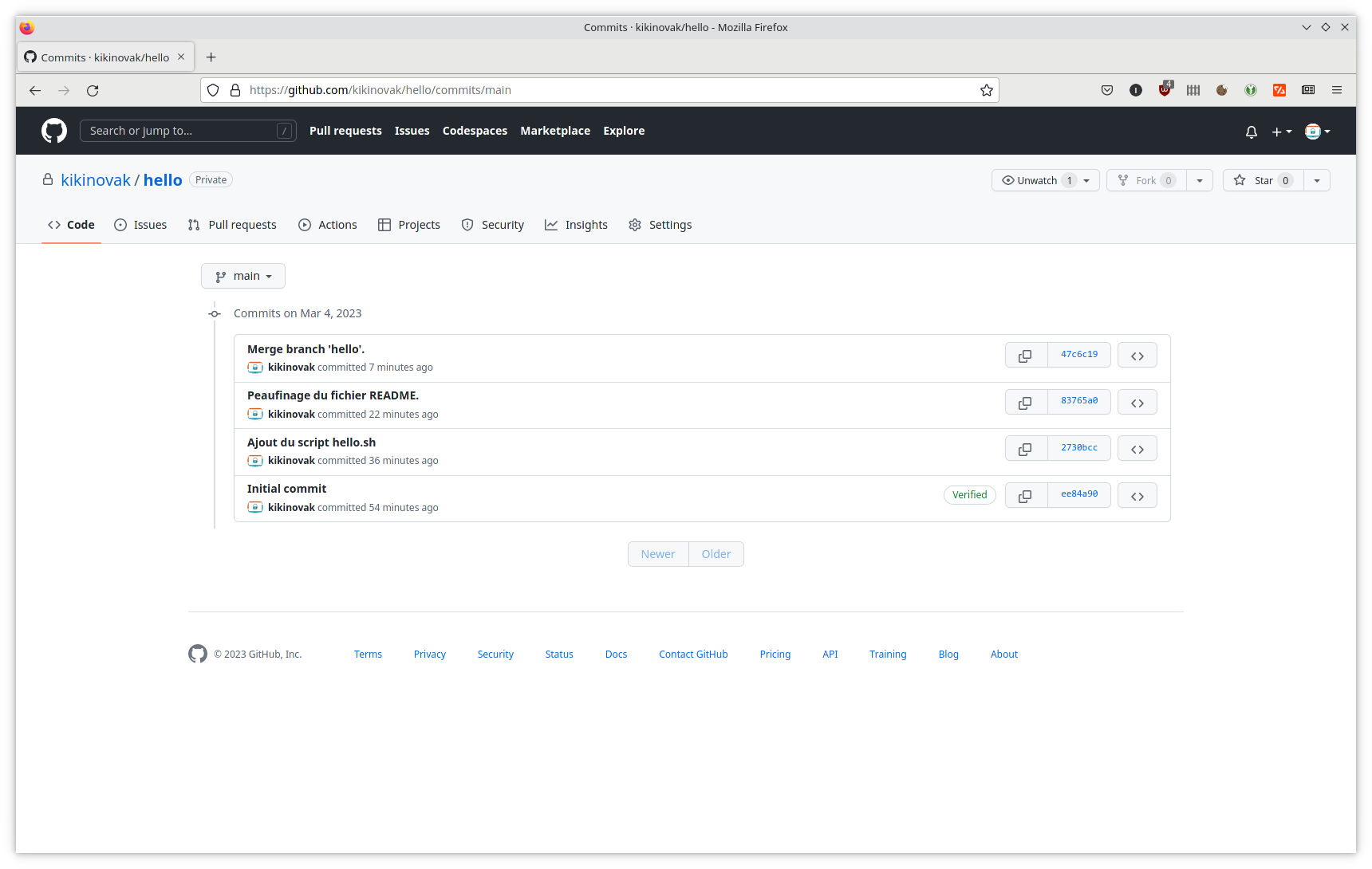
Task: Copy full SHA for commit 47c6c19
Action: point(1026,356)
